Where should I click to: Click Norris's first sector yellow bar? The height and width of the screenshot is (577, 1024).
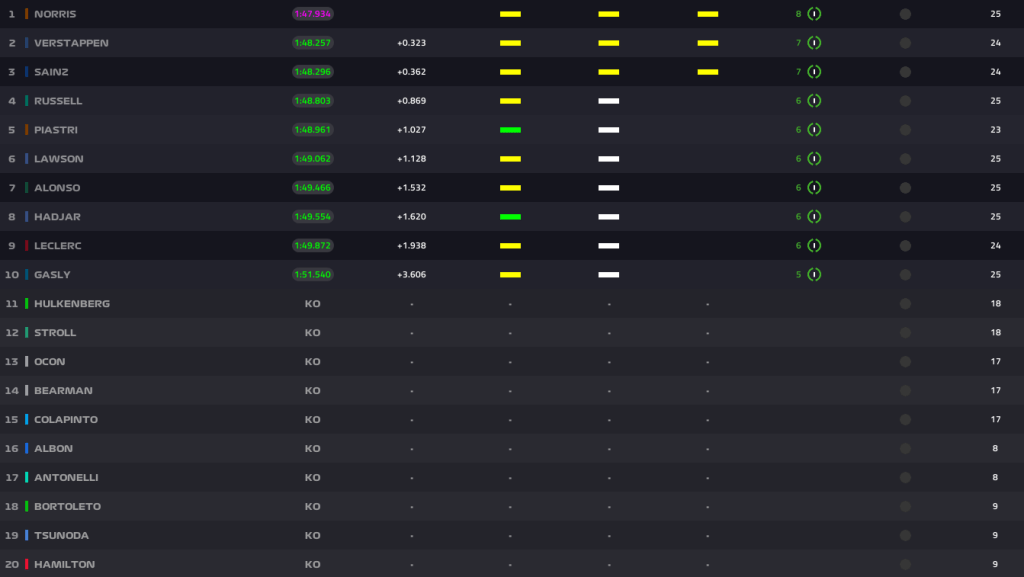click(x=510, y=14)
